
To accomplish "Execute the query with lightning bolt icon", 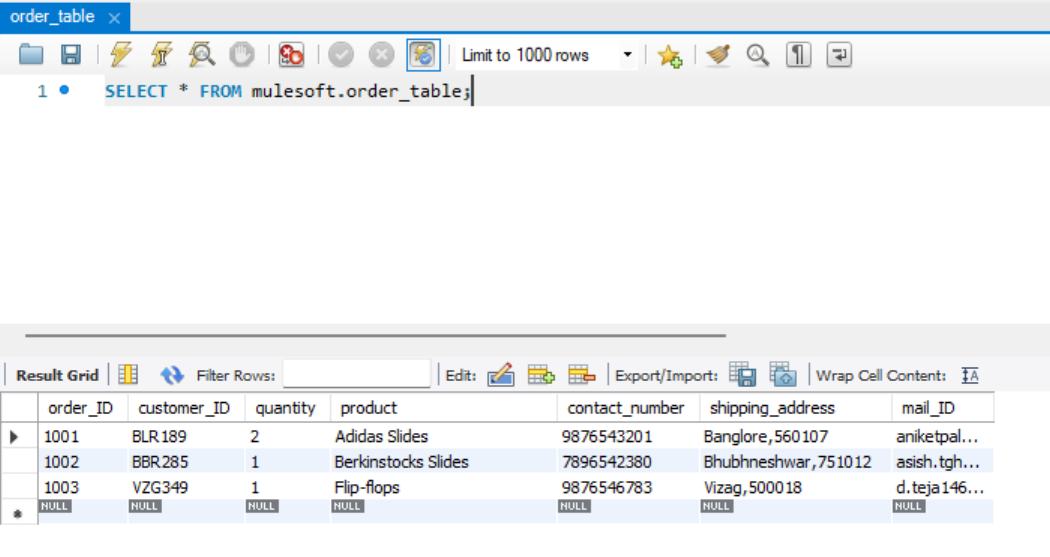I will (121, 55).
